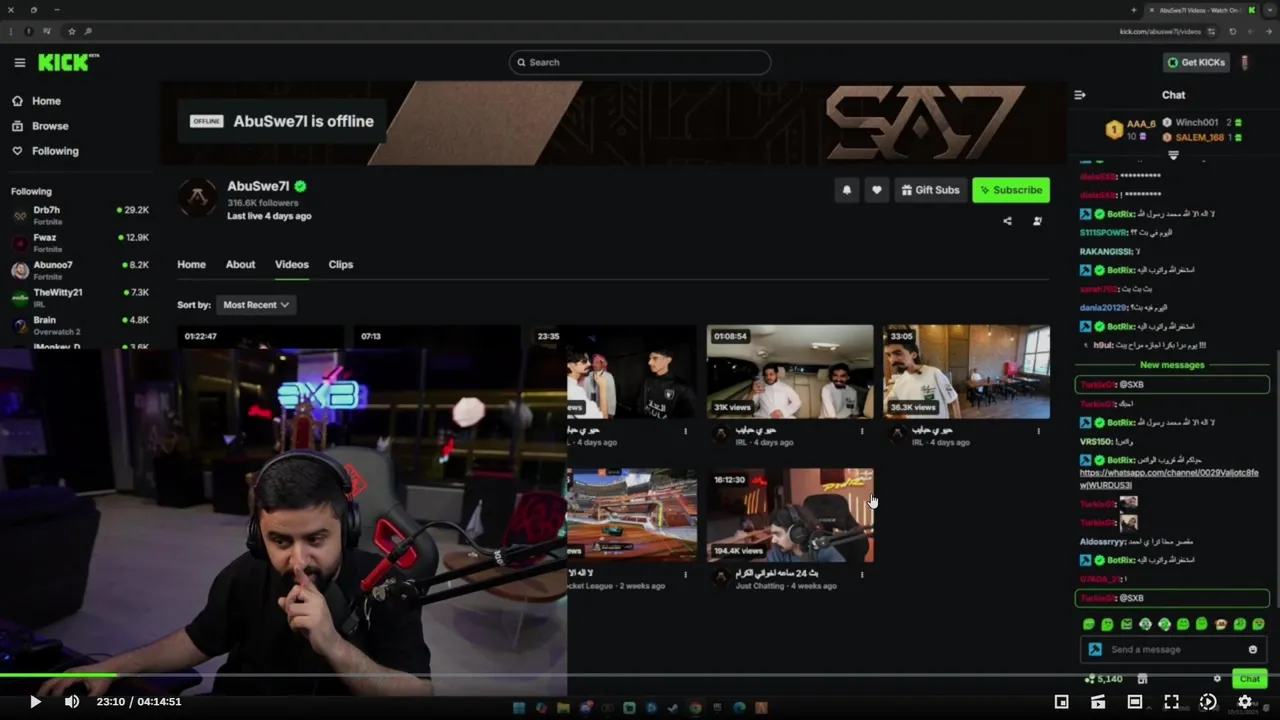Click the video player cast icon
Screen dimensions: 1280x720
click(1098, 702)
